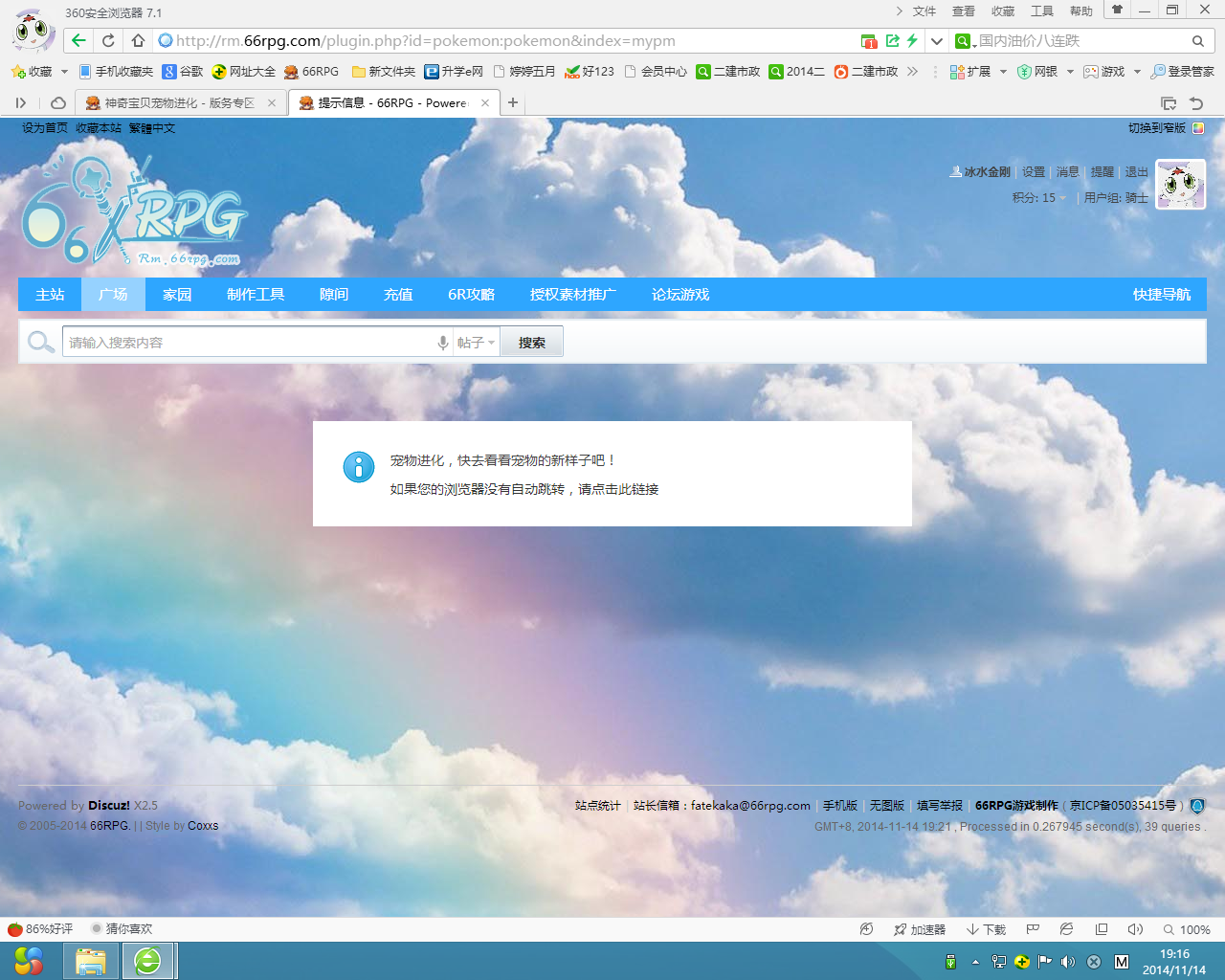Image resolution: width=1225 pixels, height=980 pixels.
Task: Open the browser home page icon
Action: coord(138,40)
